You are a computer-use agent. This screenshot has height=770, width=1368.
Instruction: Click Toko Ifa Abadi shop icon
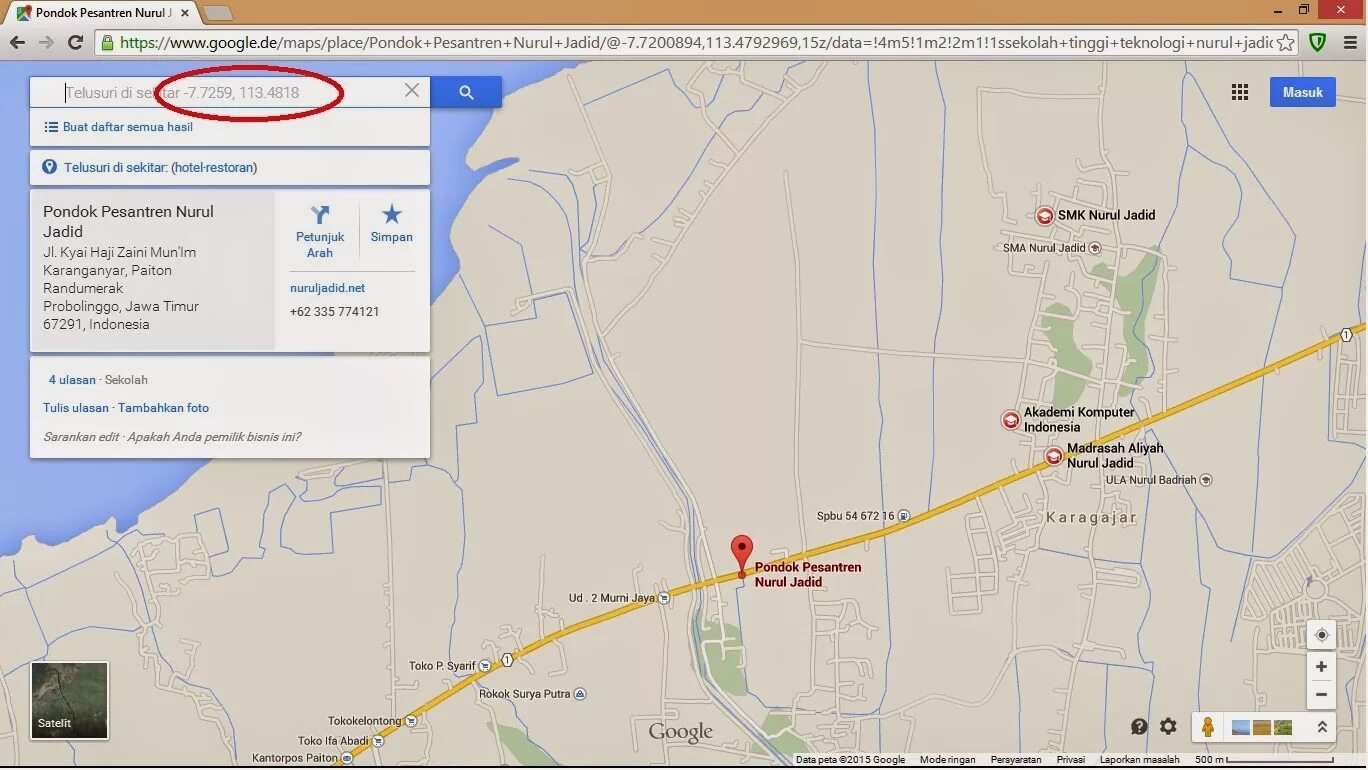(x=379, y=741)
